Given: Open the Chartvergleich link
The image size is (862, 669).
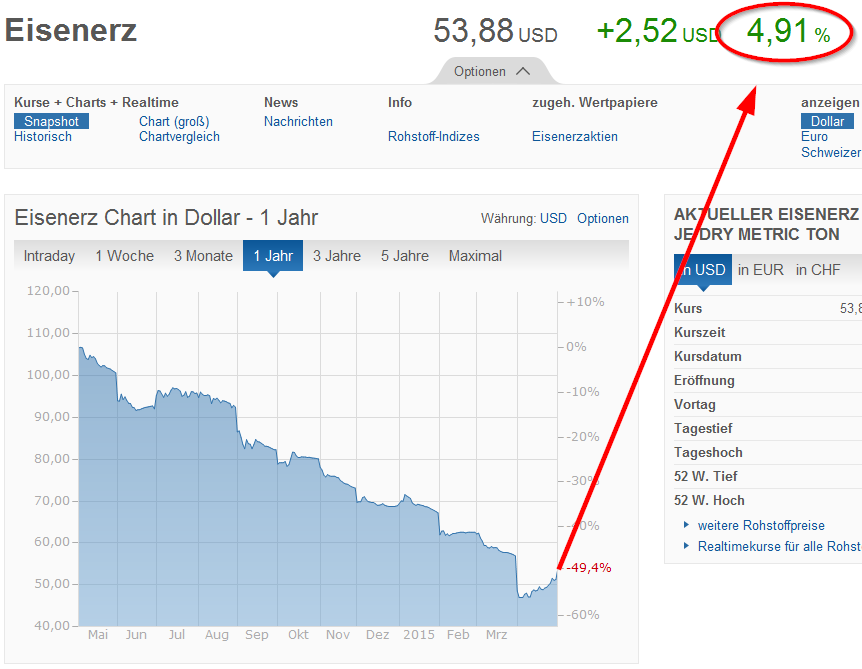Looking at the screenshot, I should (x=179, y=137).
